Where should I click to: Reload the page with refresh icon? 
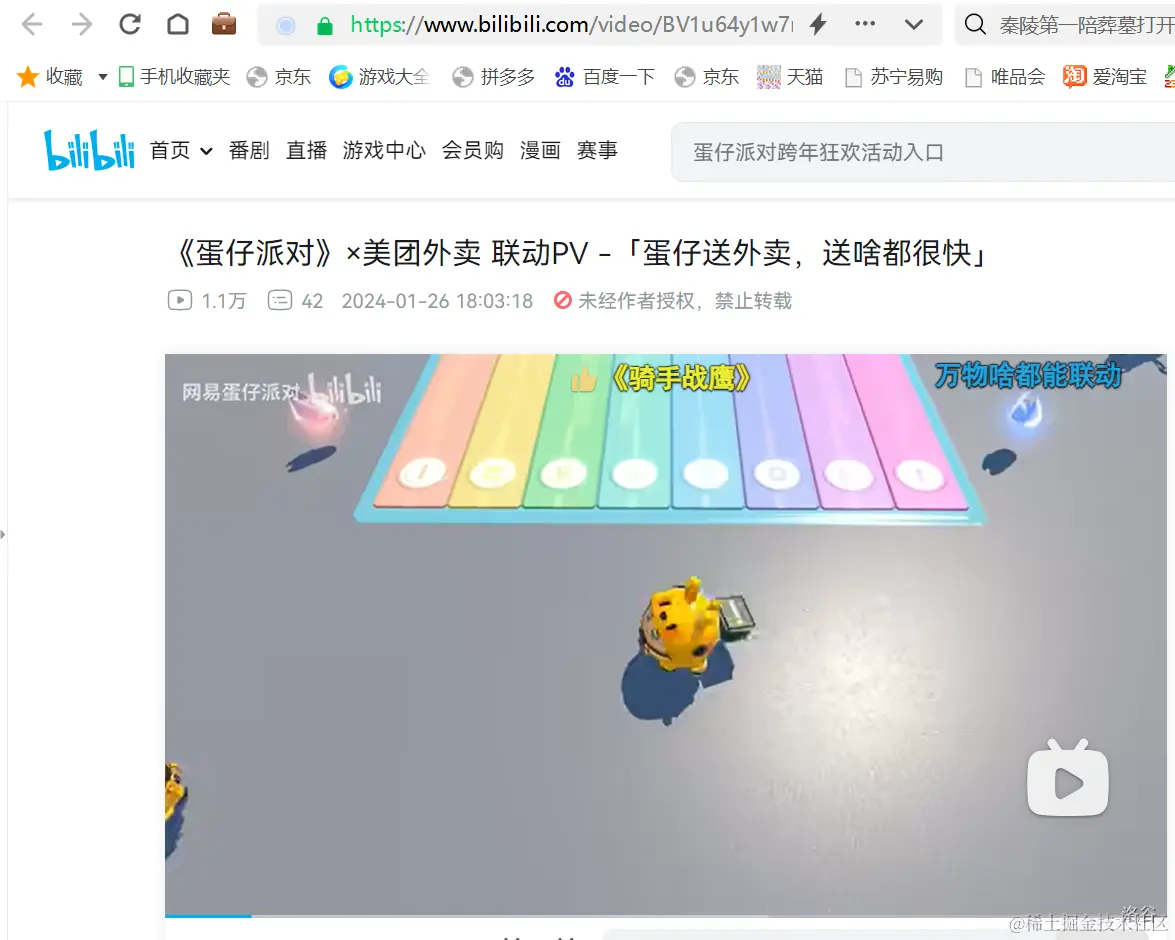click(x=130, y=24)
